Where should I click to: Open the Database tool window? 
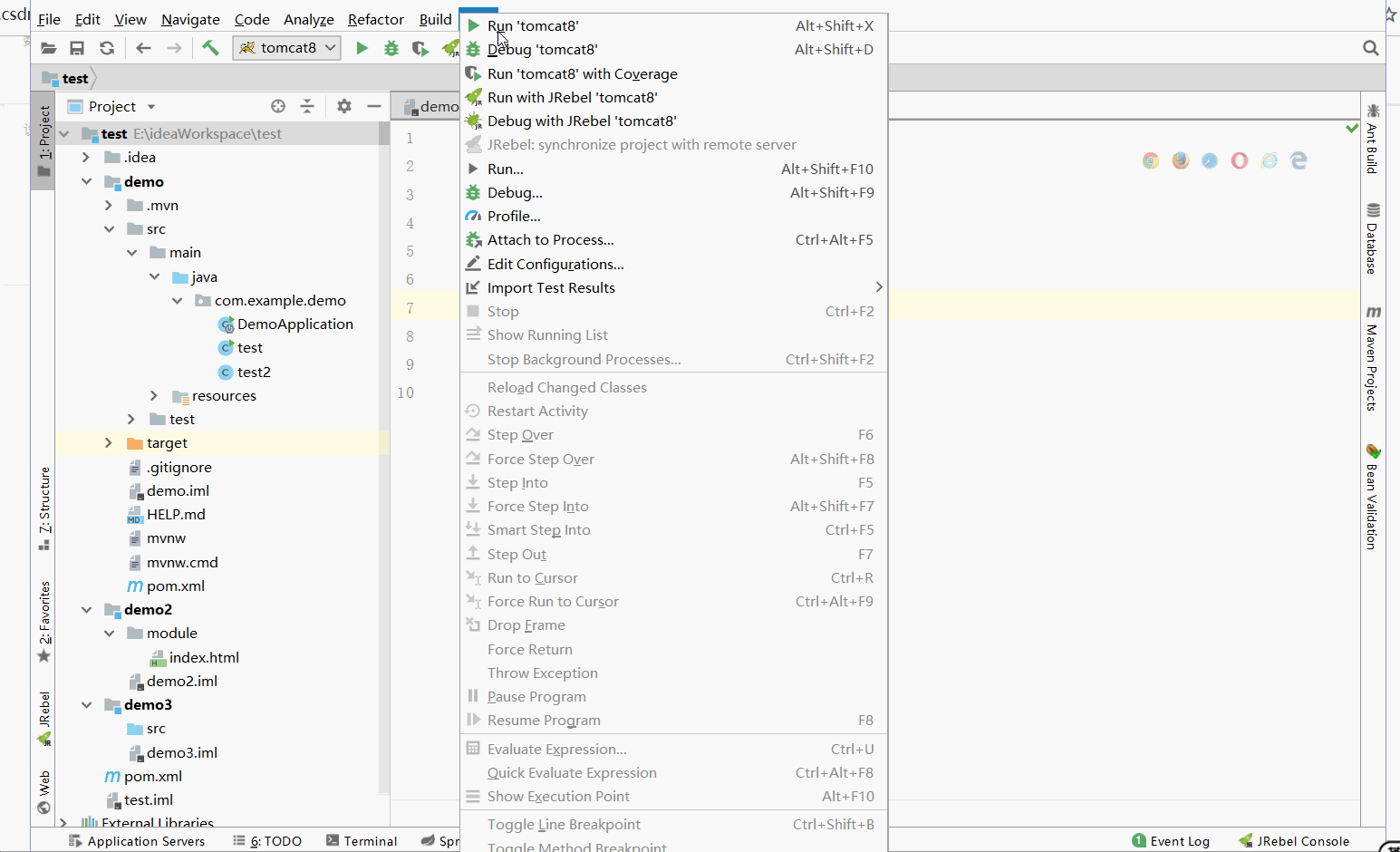[1373, 238]
